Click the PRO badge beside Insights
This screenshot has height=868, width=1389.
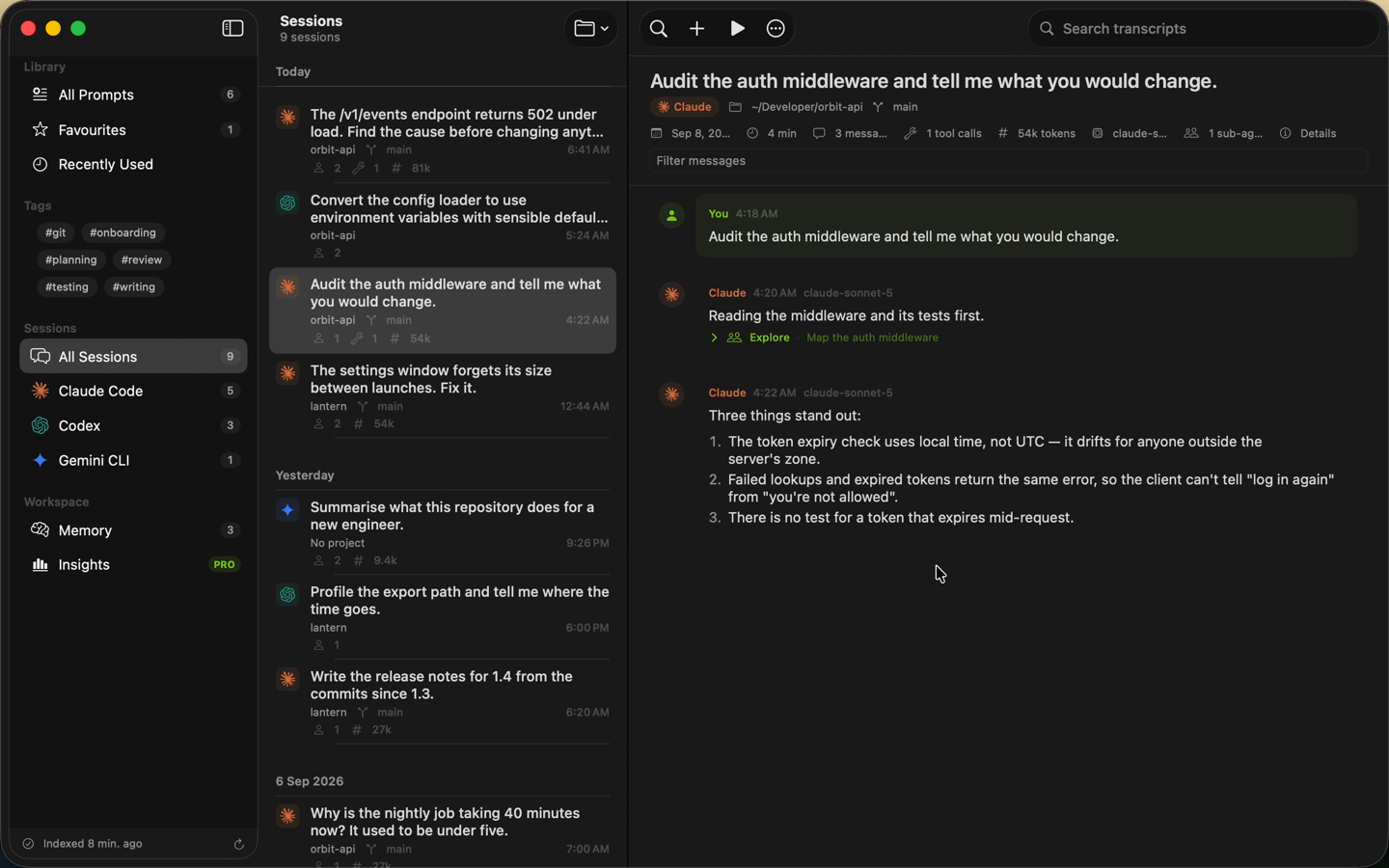224,564
